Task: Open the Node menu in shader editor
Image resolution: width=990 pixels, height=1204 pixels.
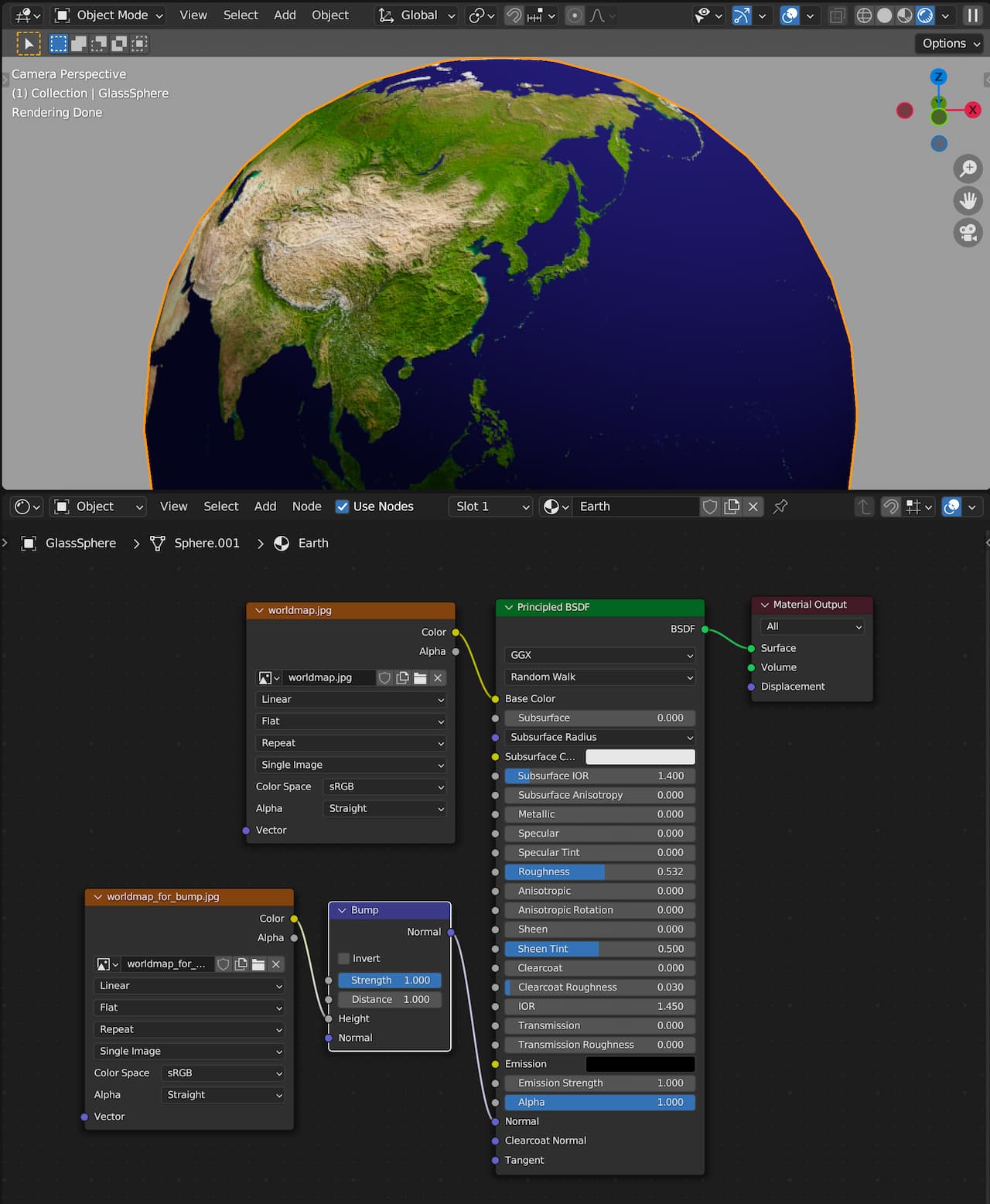Action: (x=306, y=506)
